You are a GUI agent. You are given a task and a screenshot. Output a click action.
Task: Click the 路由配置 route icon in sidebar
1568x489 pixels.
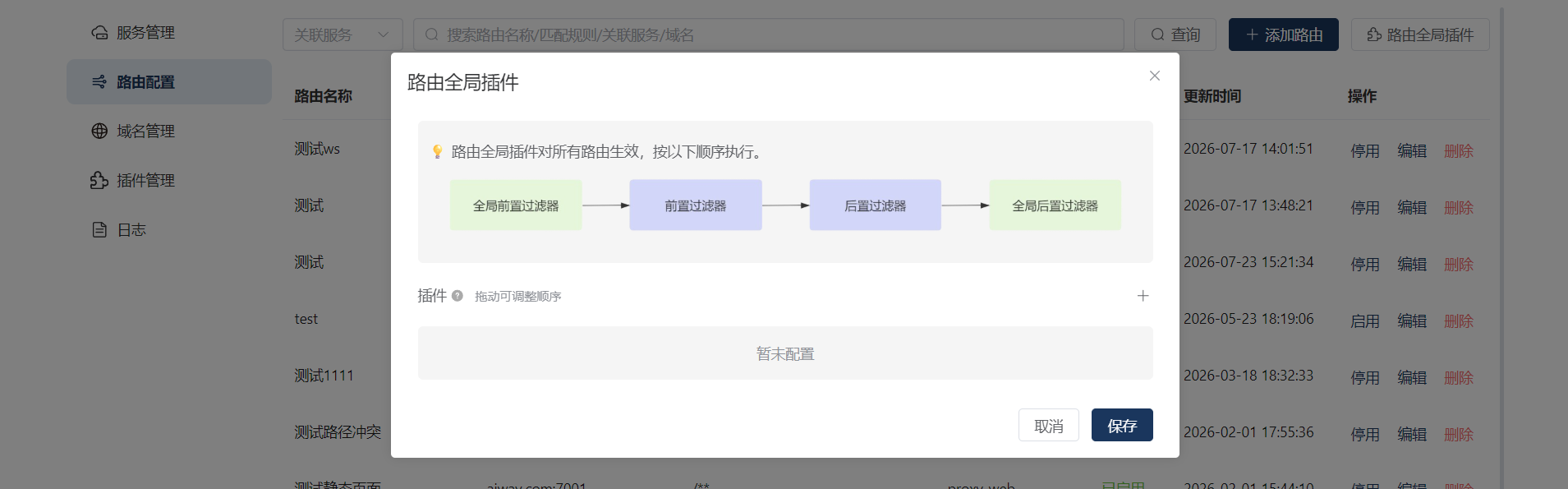[x=99, y=82]
